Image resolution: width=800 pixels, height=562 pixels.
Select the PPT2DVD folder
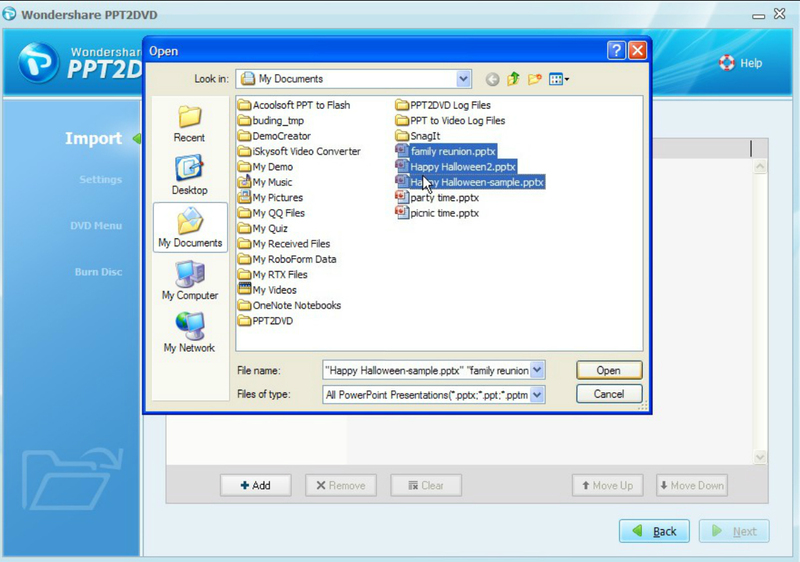(x=266, y=321)
